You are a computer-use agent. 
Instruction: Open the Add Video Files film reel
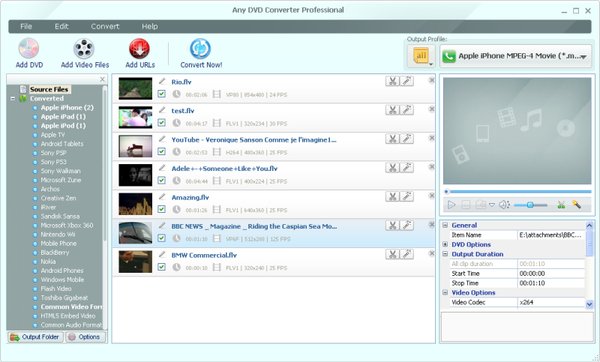(84, 49)
